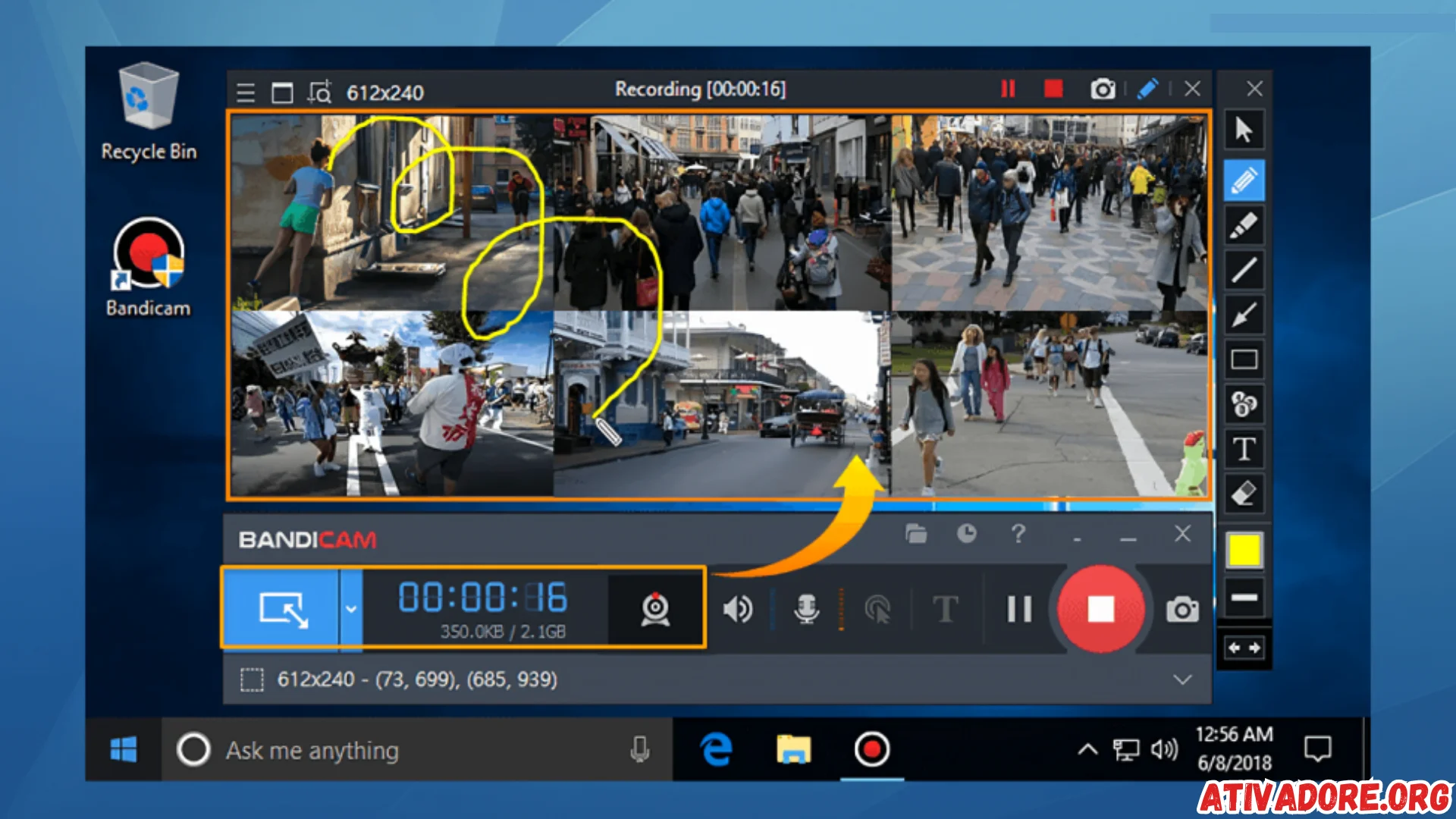Open File Explorer from taskbar
Screen dimensions: 1456x819
(794, 750)
